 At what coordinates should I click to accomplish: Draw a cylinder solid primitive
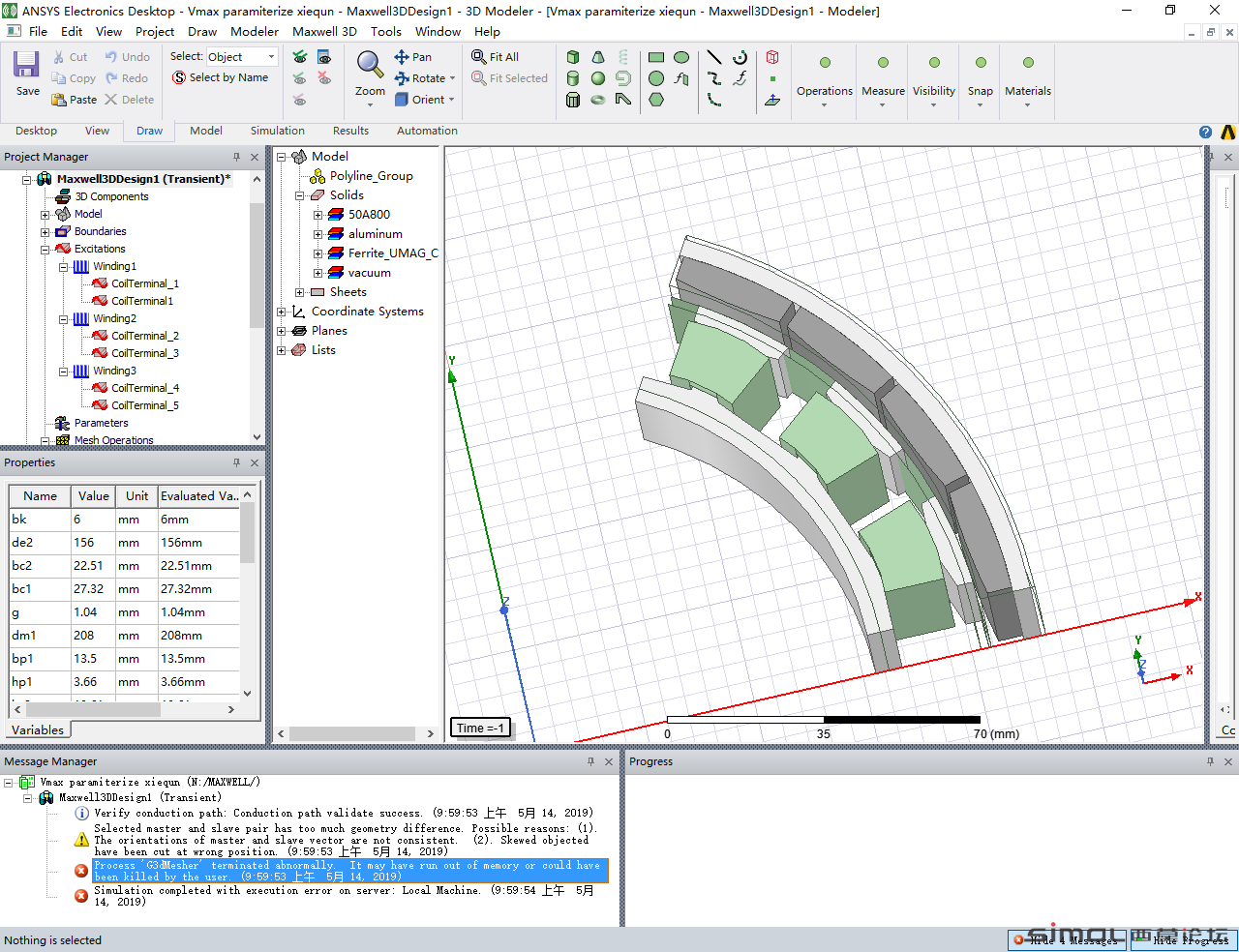(573, 78)
